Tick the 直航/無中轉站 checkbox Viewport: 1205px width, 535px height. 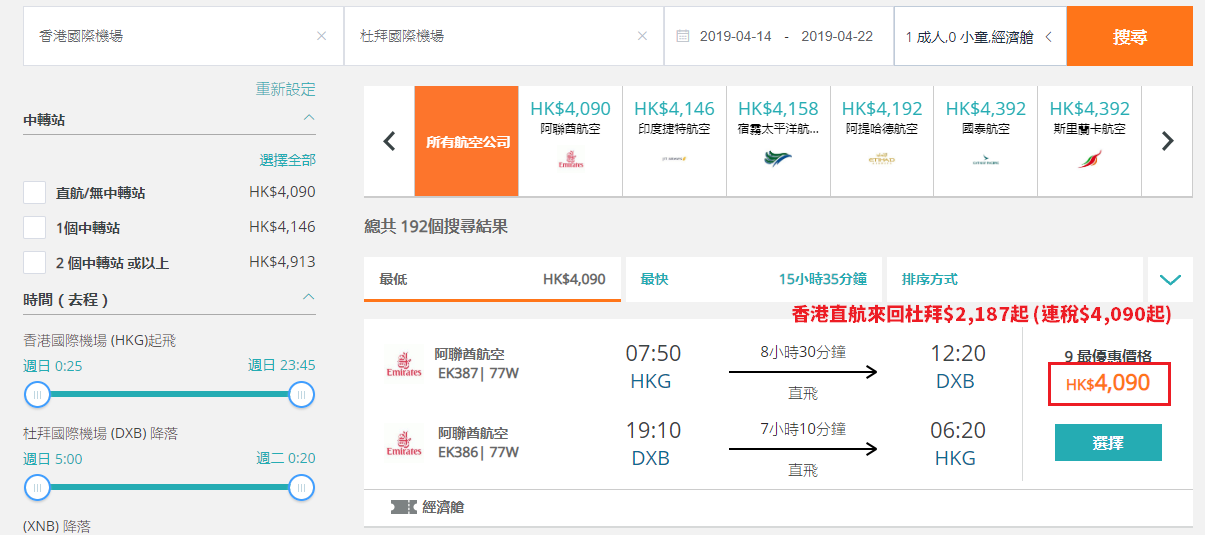[35, 193]
